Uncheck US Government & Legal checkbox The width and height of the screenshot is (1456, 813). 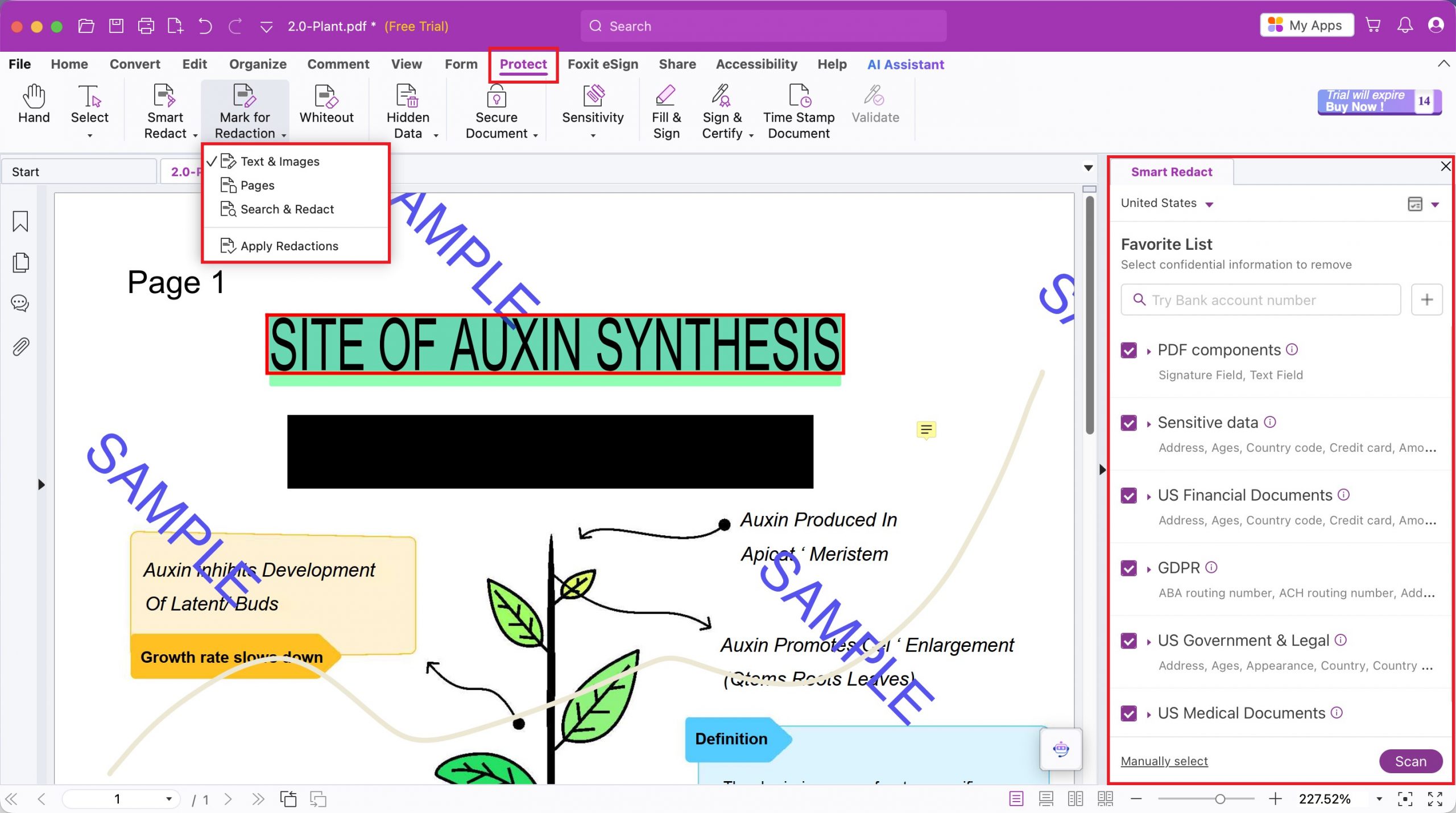tap(1129, 641)
